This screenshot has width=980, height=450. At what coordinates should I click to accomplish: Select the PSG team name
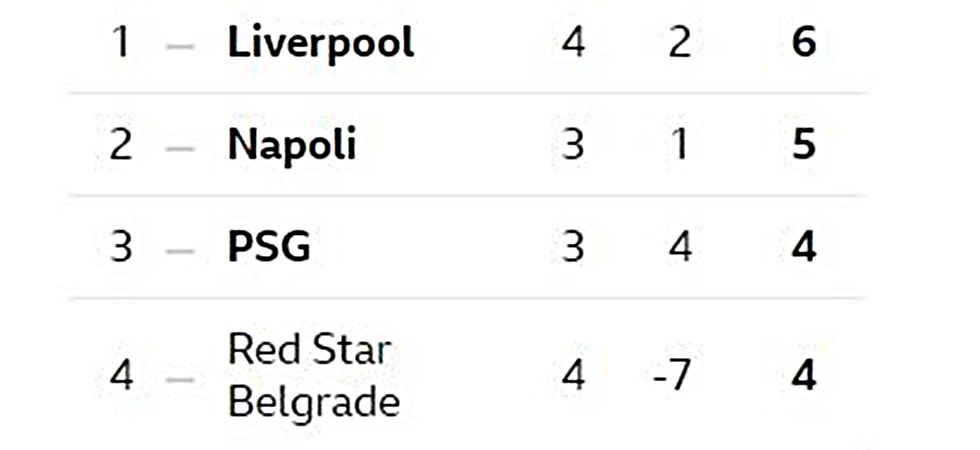coord(269,247)
